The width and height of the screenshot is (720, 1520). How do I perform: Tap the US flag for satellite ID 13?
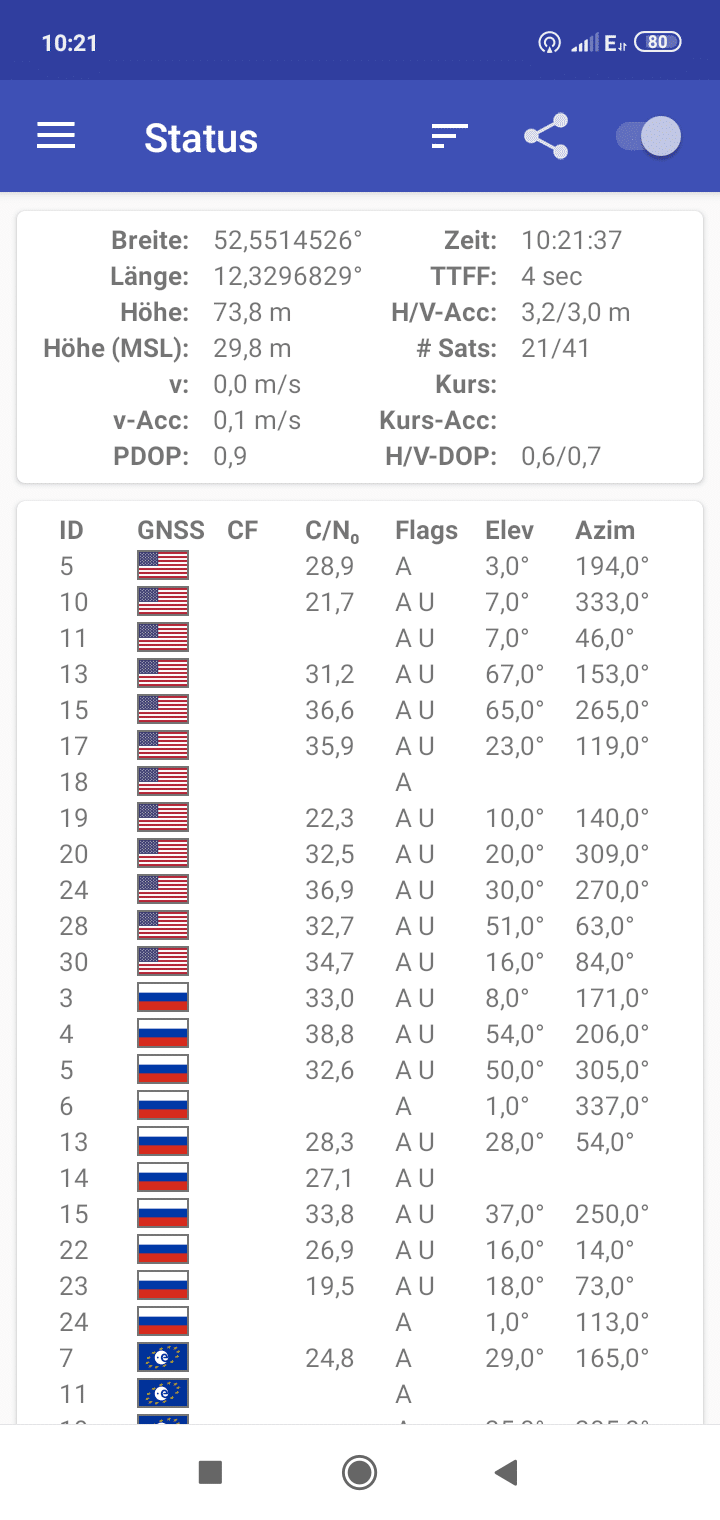point(163,673)
